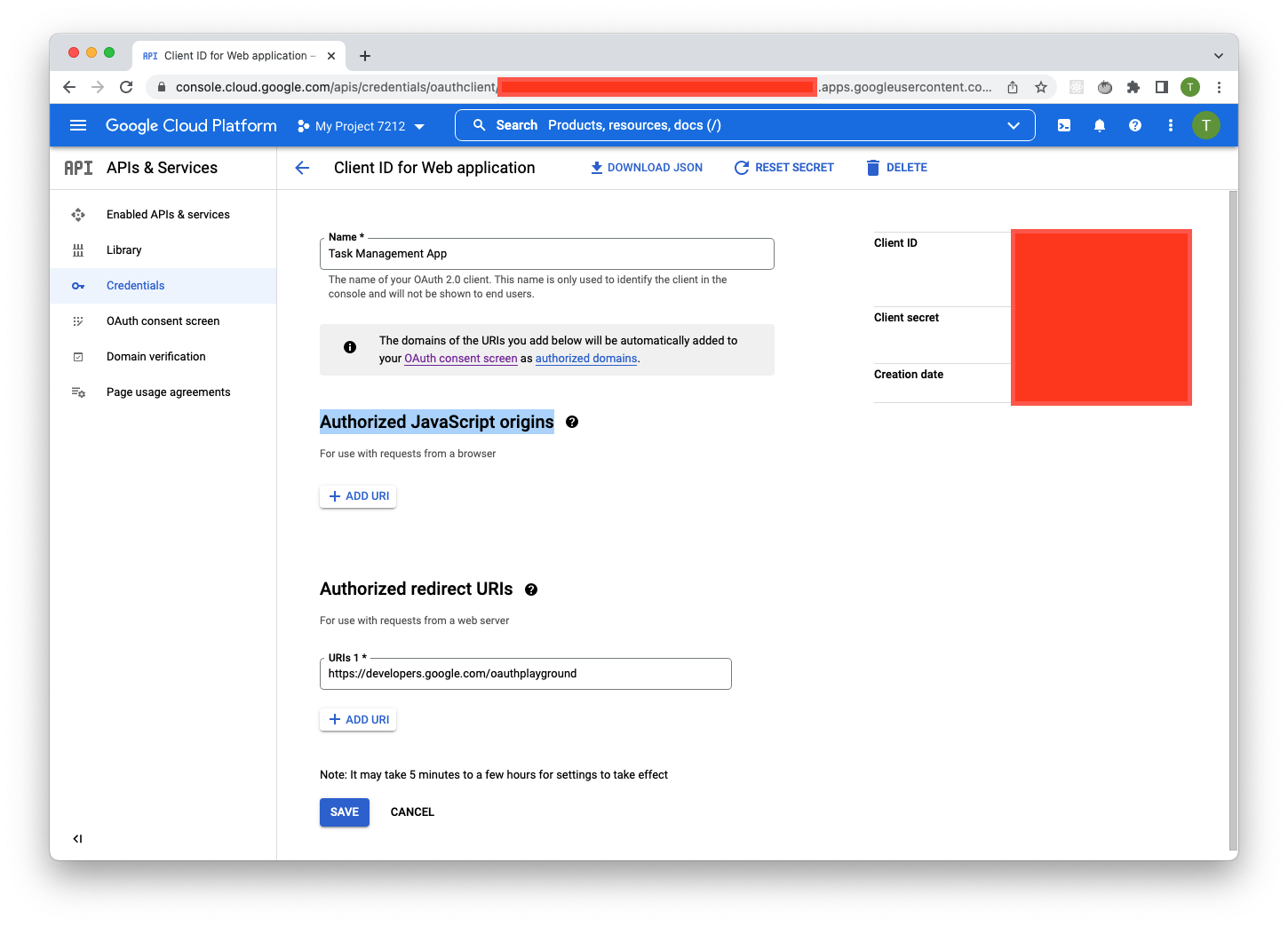
Task: Open Cloud Shell terminal icon
Action: coord(1064,125)
